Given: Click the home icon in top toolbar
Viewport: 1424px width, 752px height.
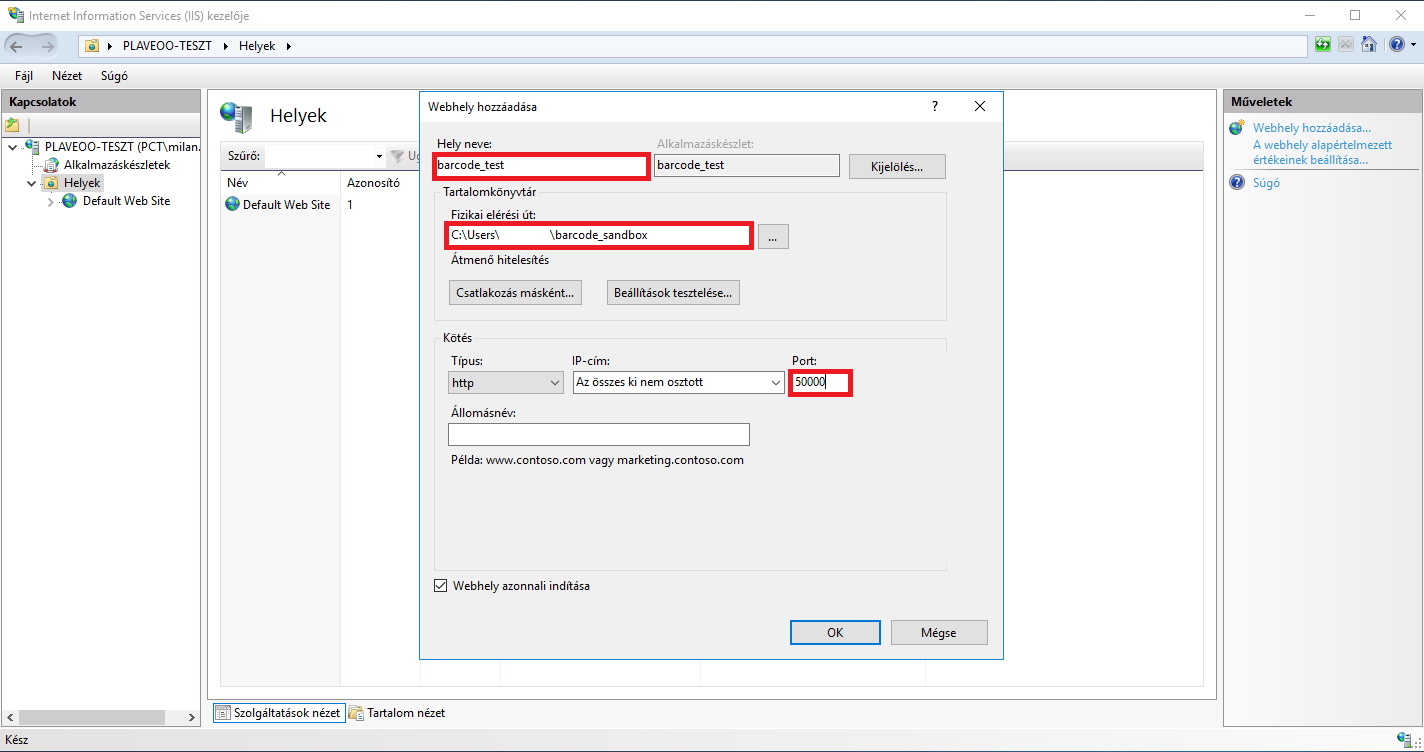Looking at the screenshot, I should 1369,45.
